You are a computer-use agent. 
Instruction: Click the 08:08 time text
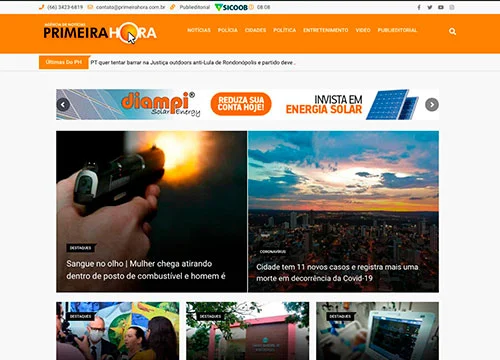263,7
